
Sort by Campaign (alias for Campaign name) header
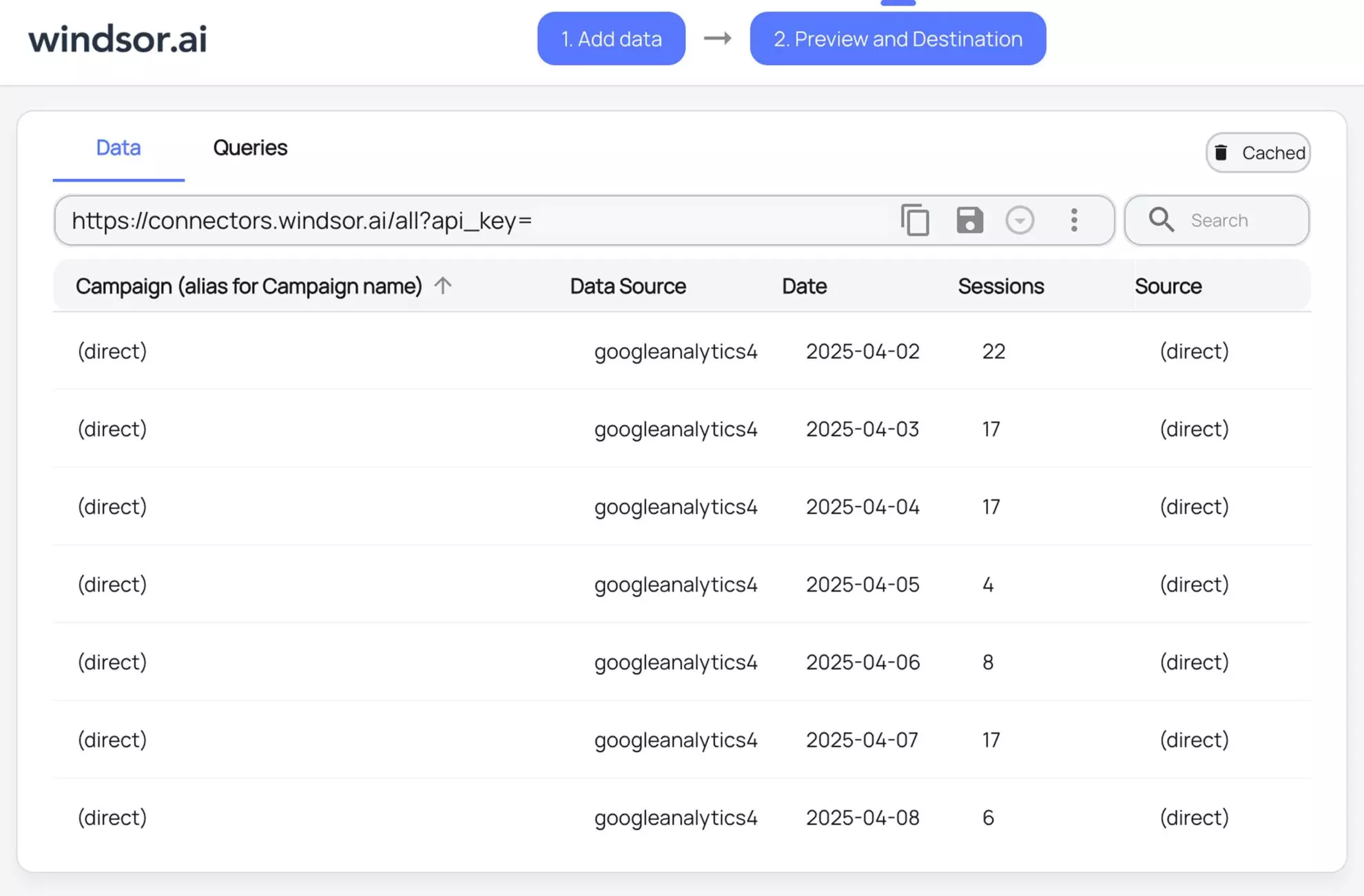click(x=249, y=286)
